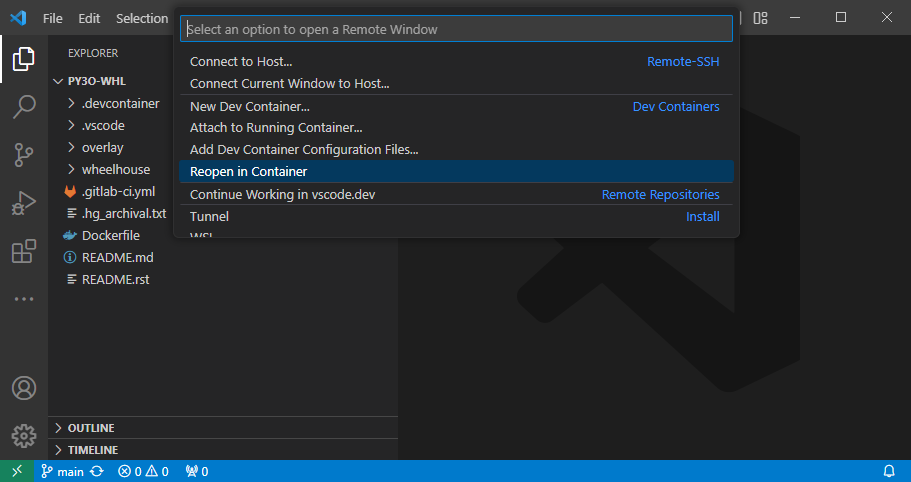Image resolution: width=911 pixels, height=482 pixels.
Task: Open the File menu
Action: click(53, 19)
